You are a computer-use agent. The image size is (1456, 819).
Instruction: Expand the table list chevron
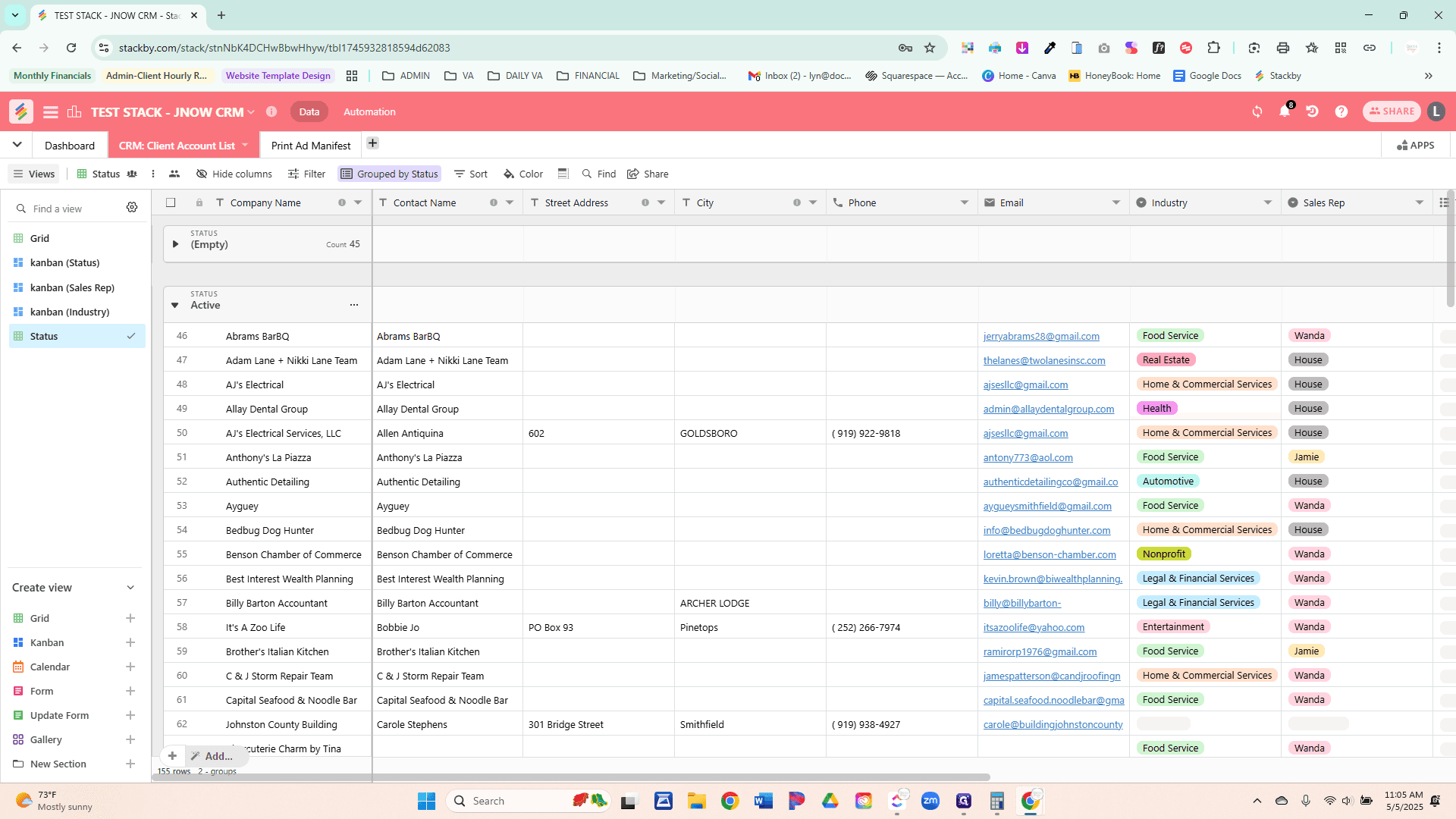pos(17,145)
